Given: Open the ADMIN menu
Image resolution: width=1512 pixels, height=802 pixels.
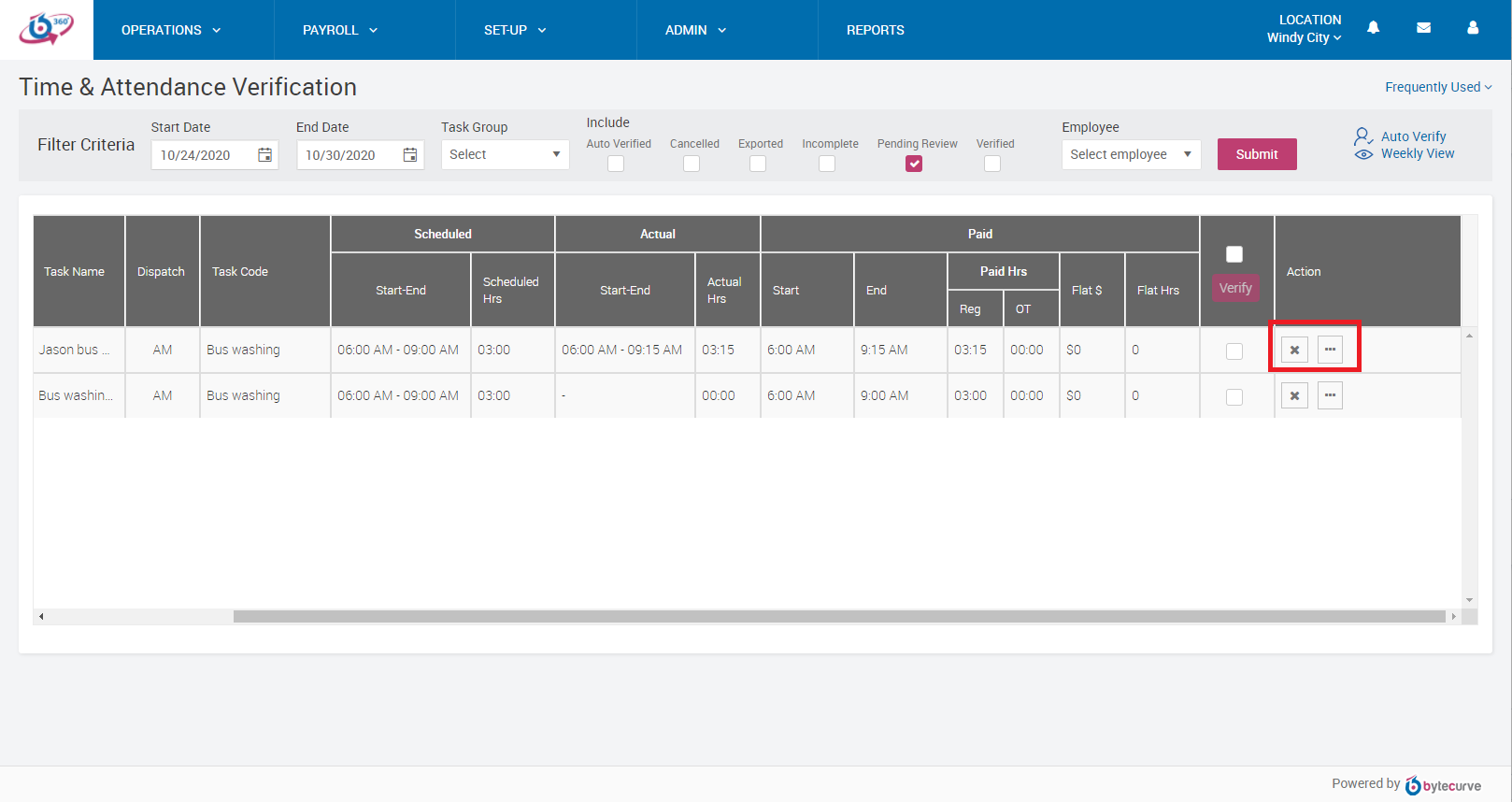Looking at the screenshot, I should pos(695,30).
